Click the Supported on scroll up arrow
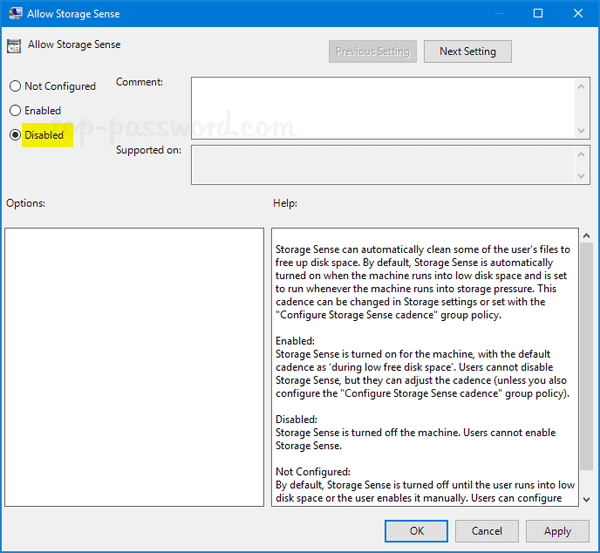The height and width of the screenshot is (553, 600). (x=582, y=153)
